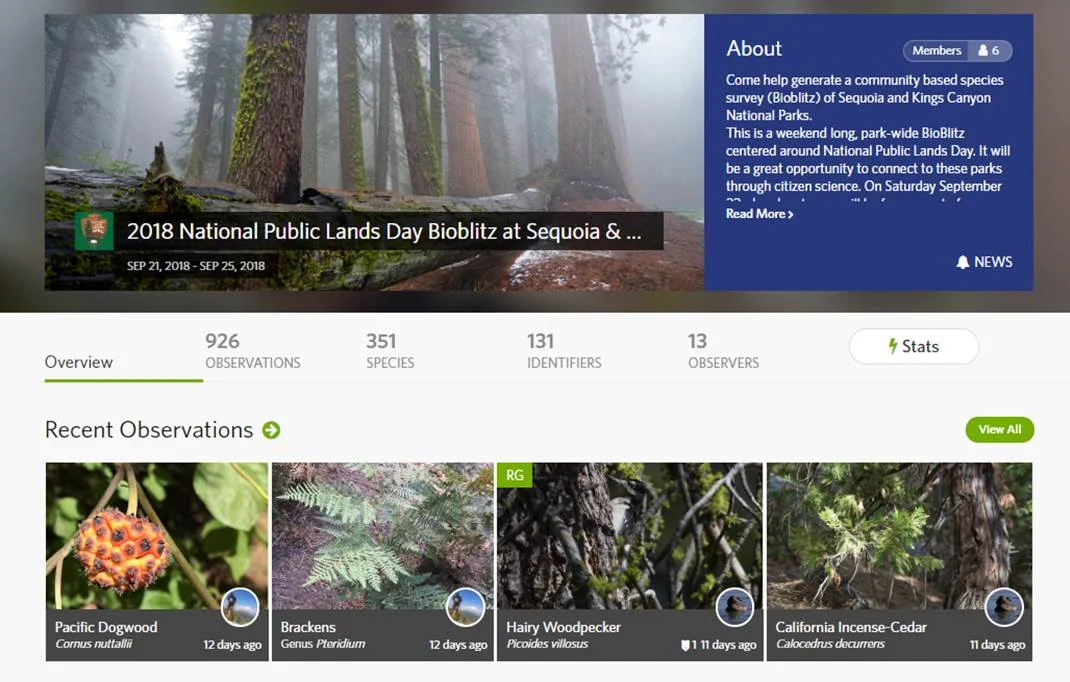The image size is (1070, 682).
Task: Click the Recent Observations heading
Action: click(x=149, y=430)
